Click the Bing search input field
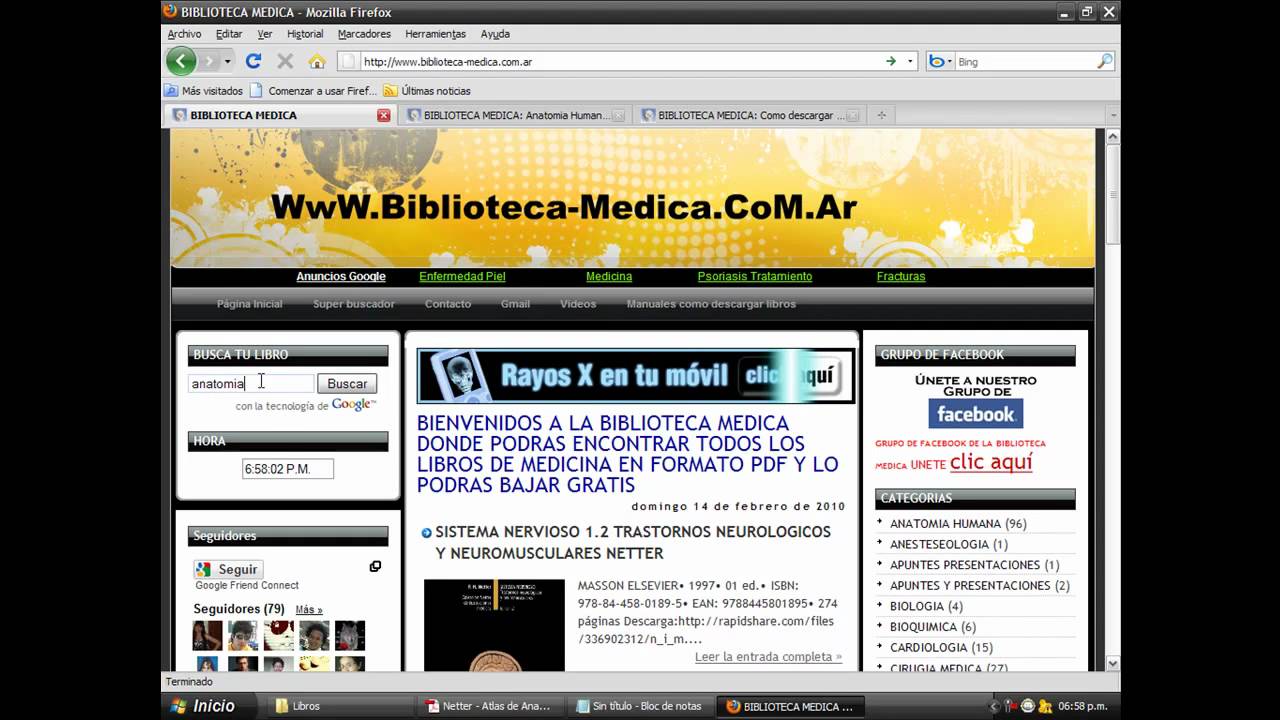The image size is (1280, 720). click(x=1025, y=61)
